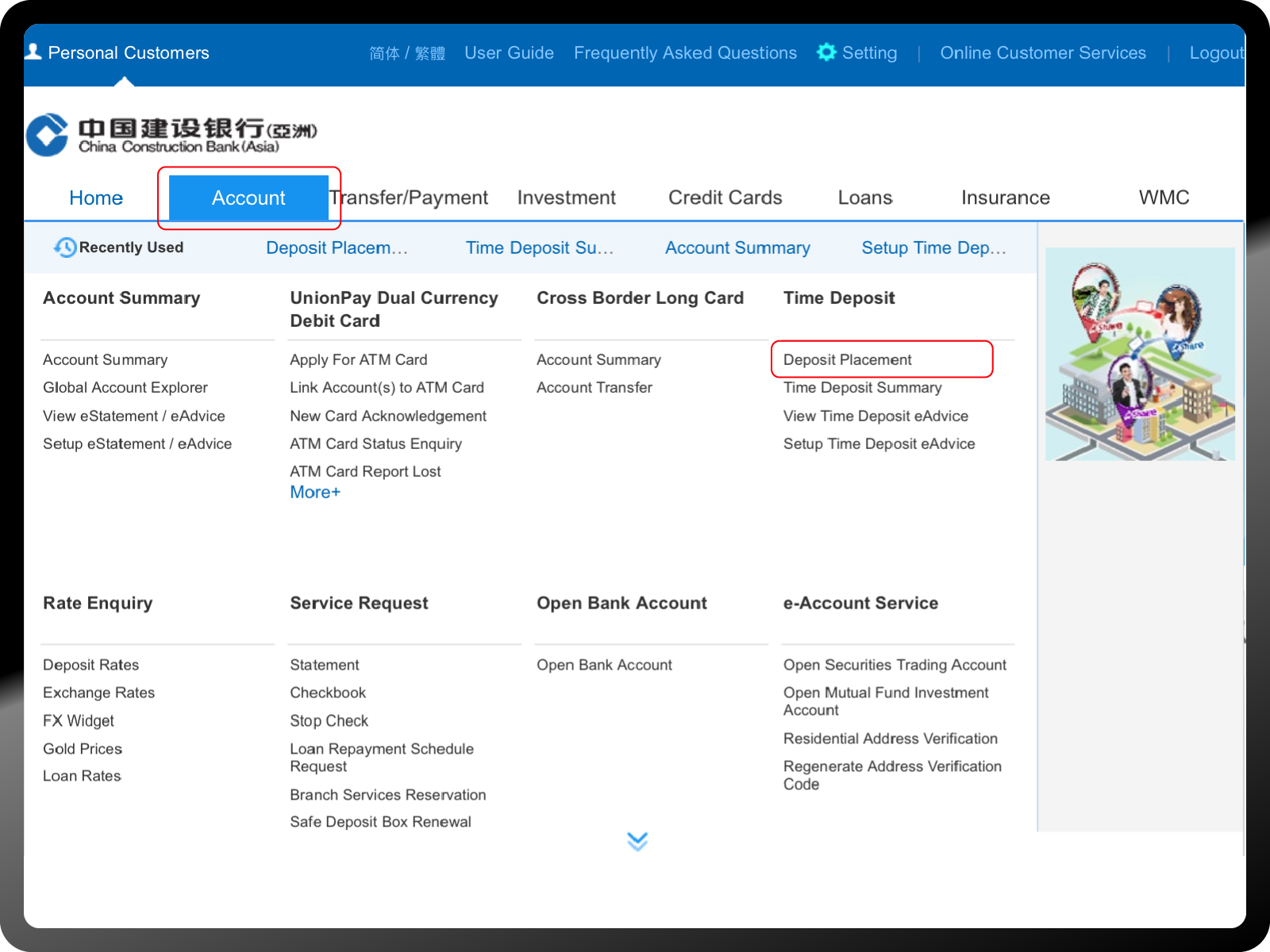The image size is (1270, 952).
Task: Open the Home tab
Action: [96, 198]
